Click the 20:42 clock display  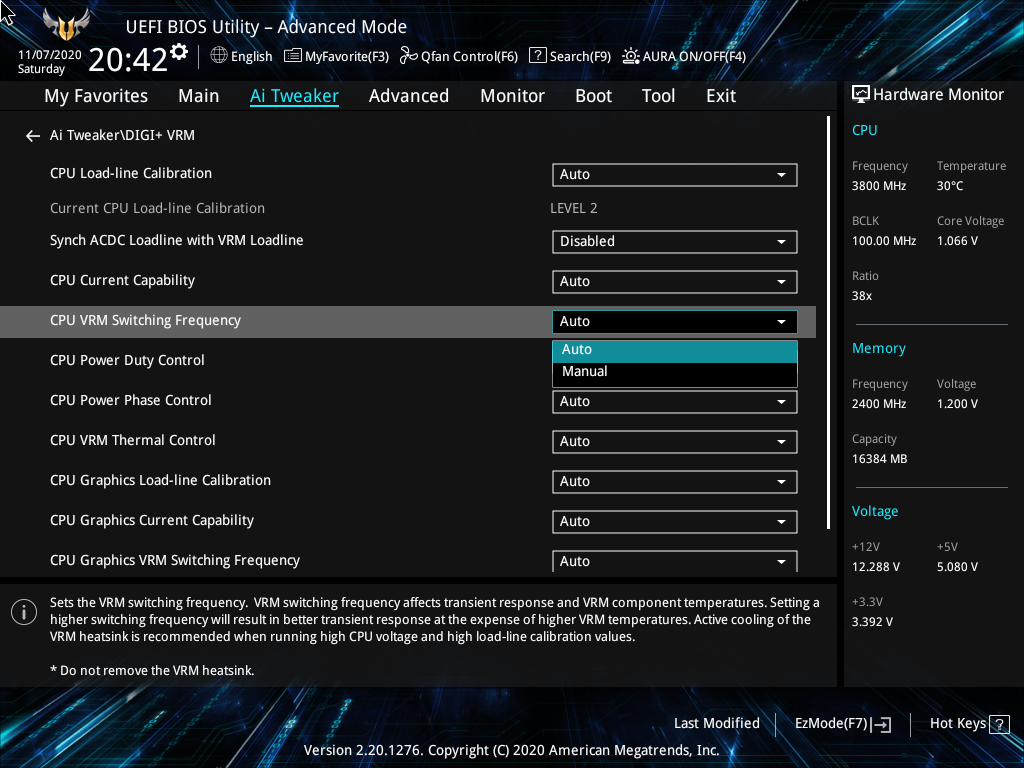coord(127,60)
